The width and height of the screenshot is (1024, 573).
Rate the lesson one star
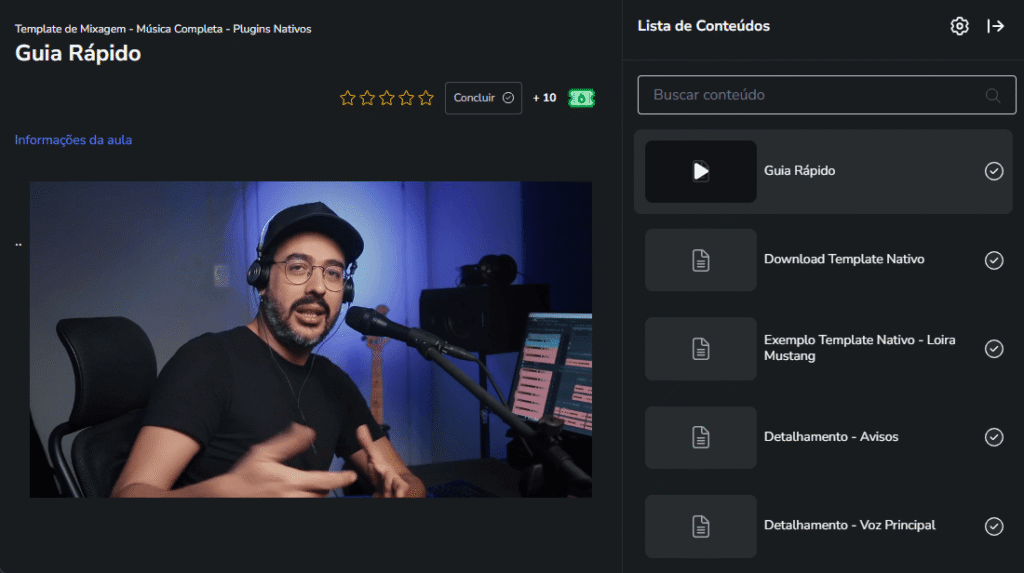(347, 98)
